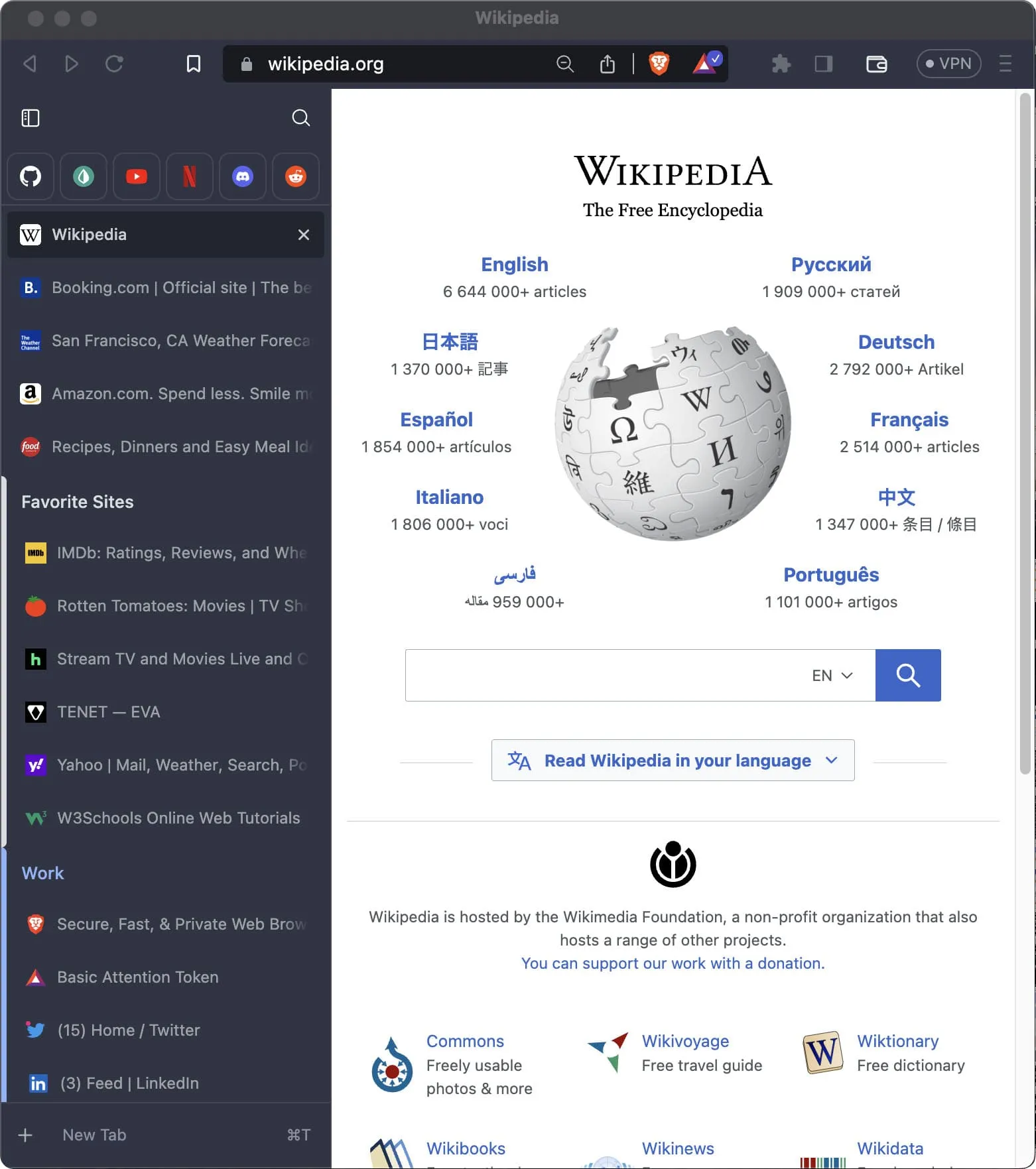The width and height of the screenshot is (1036, 1169).
Task: Switch to the Booking.com tab
Action: tap(166, 288)
